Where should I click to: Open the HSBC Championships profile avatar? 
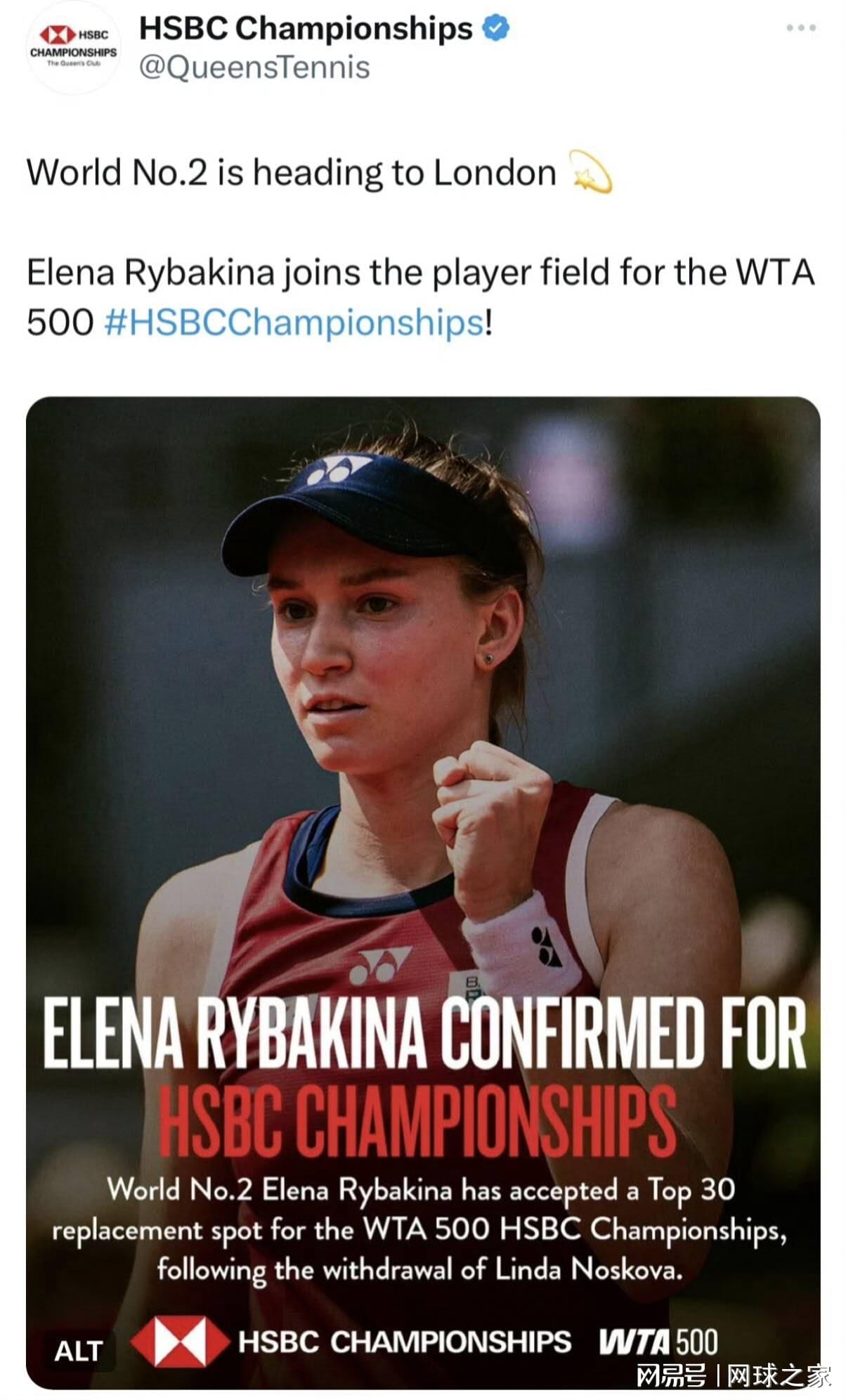[x=73, y=48]
